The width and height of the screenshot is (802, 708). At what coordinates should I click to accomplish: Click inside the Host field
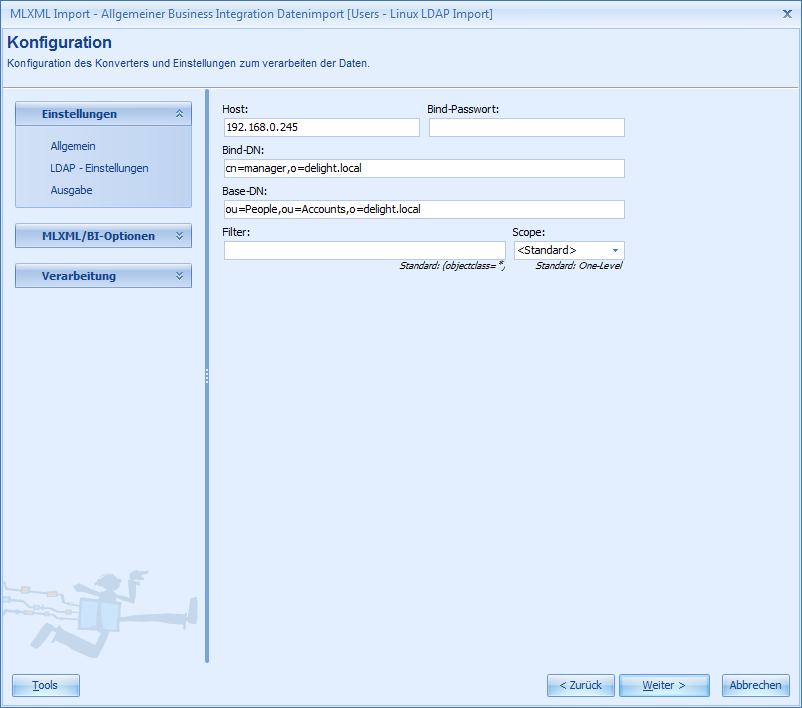pos(320,127)
